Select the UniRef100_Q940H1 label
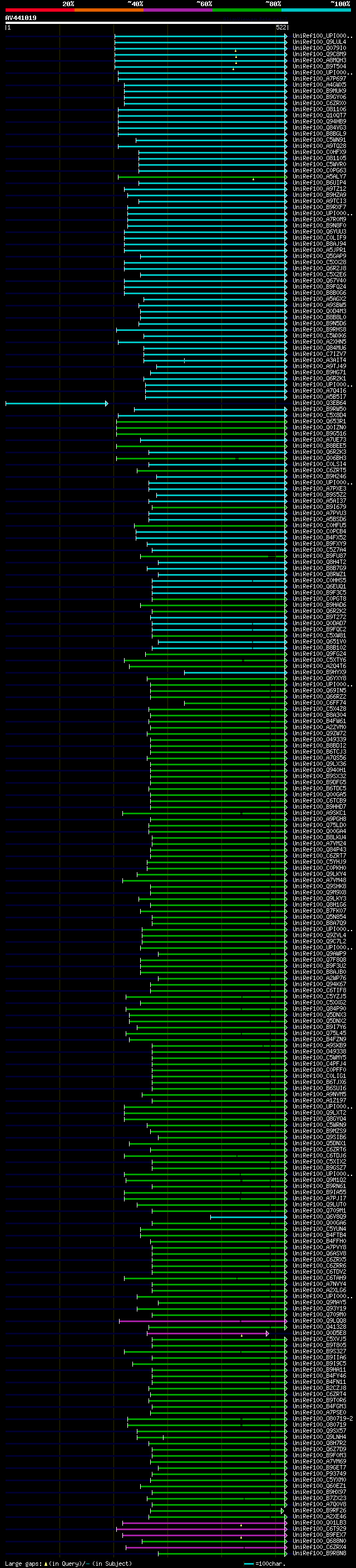 [319, 770]
